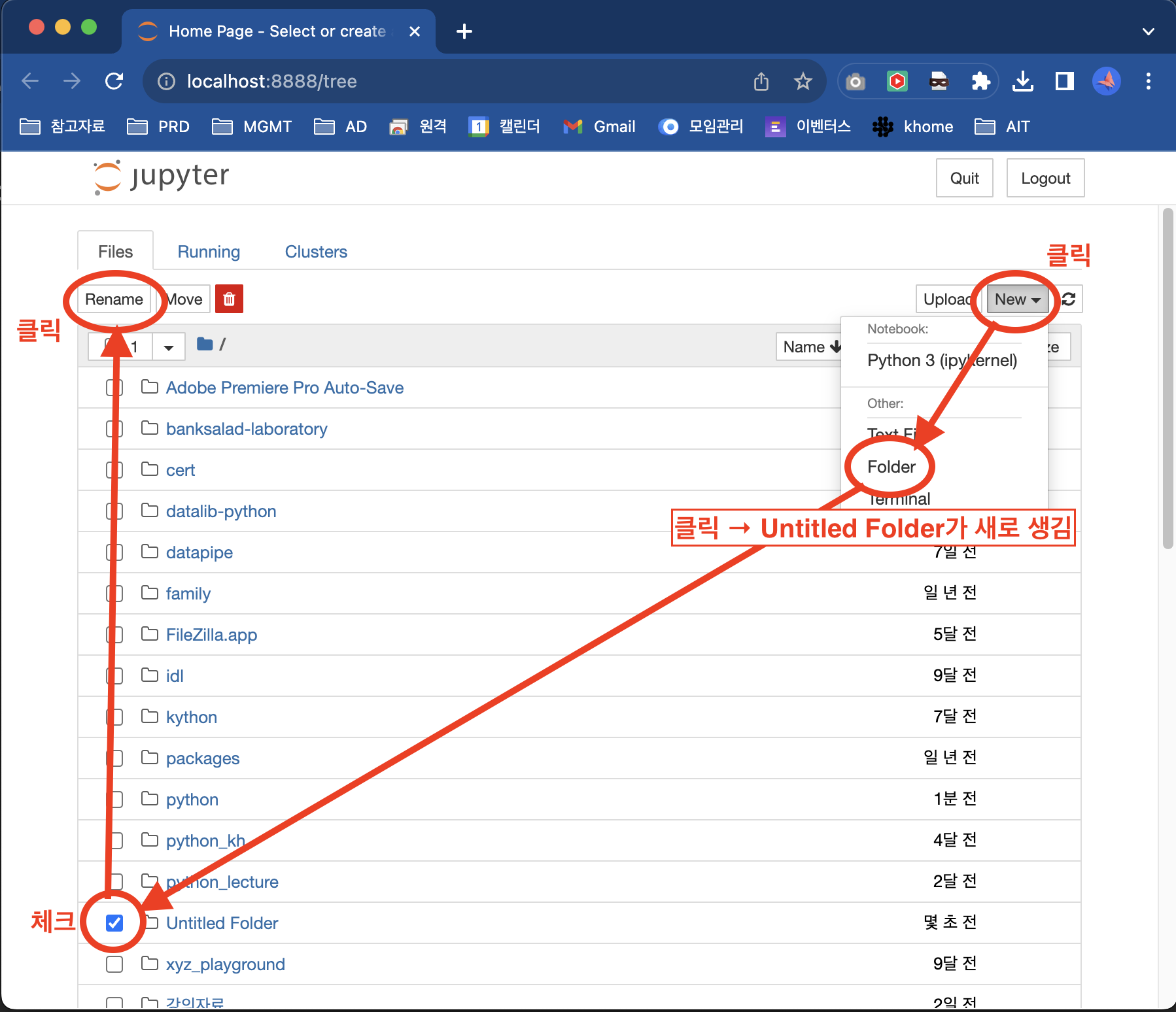The height and width of the screenshot is (1012, 1176).
Task: Reload the browser page
Action: point(114,81)
